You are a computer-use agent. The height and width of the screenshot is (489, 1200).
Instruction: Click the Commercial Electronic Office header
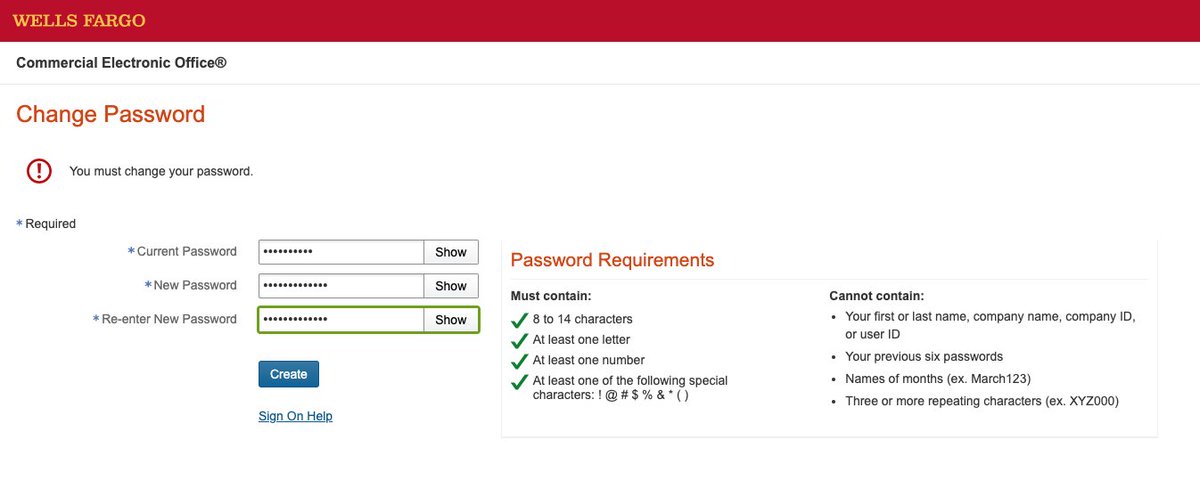pos(121,63)
